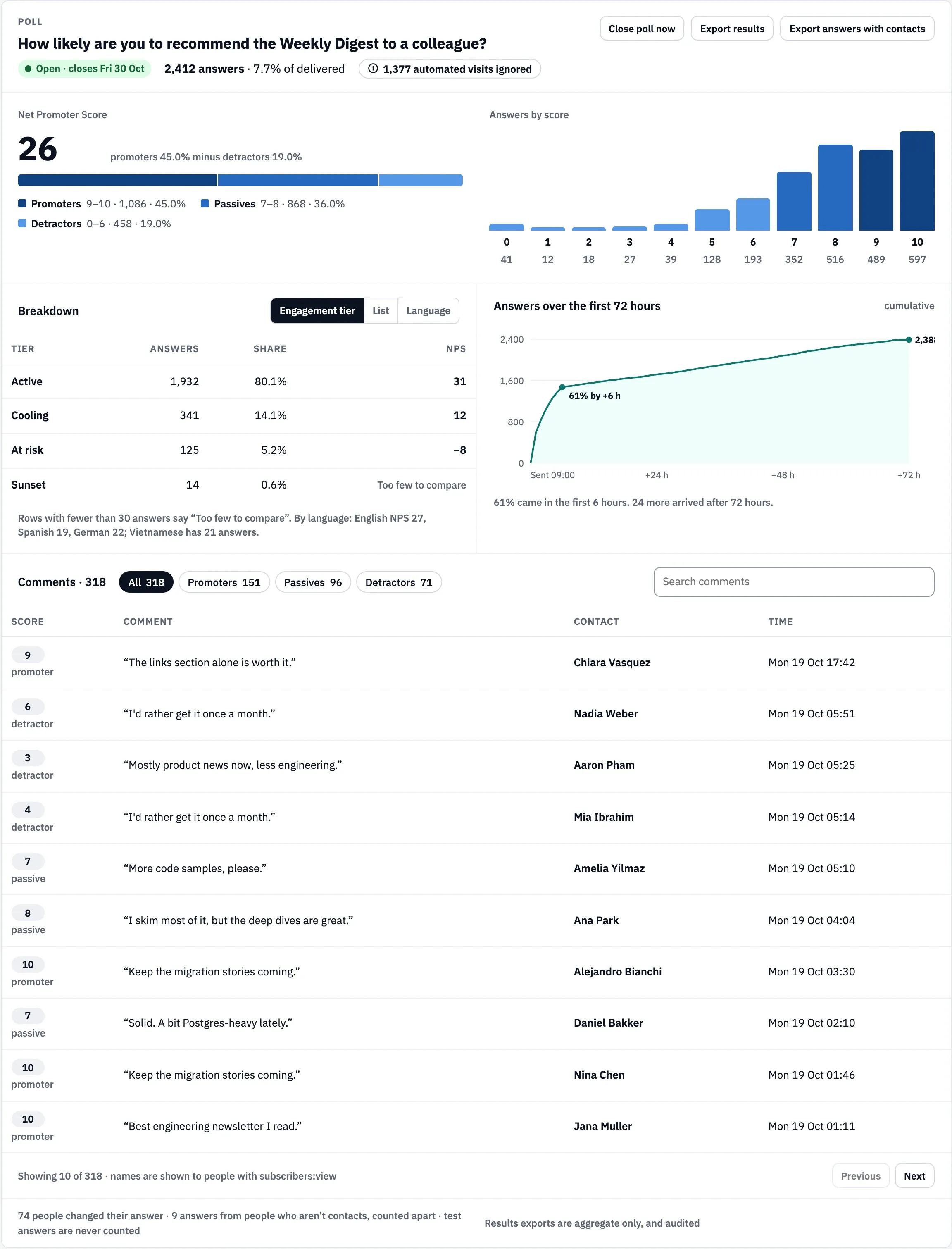Click comment "Mostly product news now, less engineering."
The height and width of the screenshot is (1249, 952).
tap(232, 765)
